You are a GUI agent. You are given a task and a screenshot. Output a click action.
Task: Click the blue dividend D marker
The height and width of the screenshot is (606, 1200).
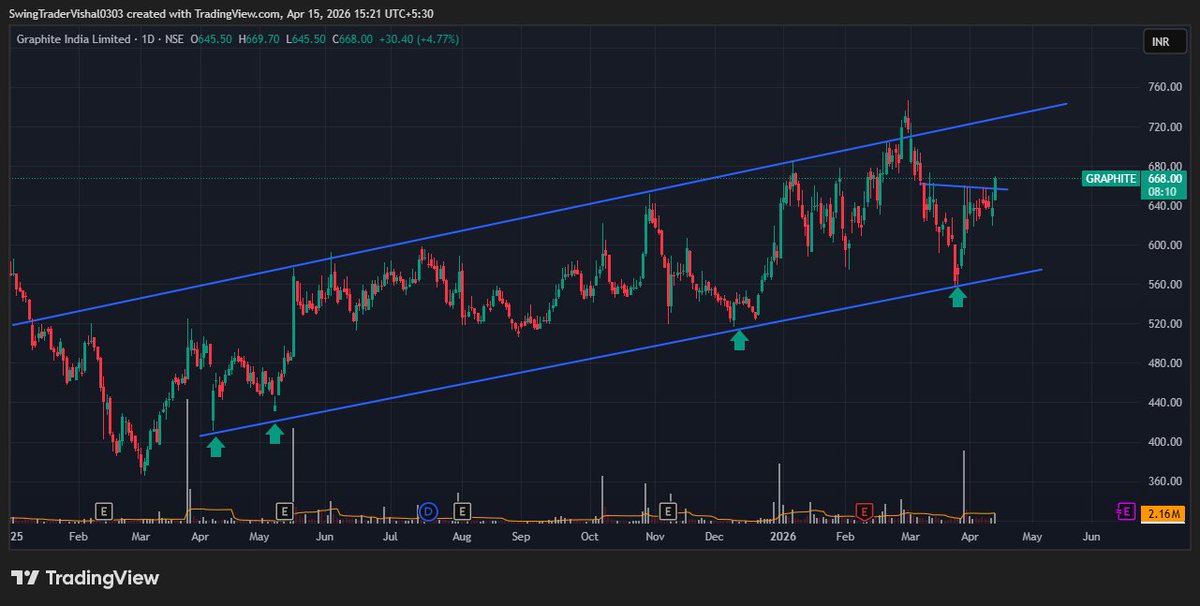coord(428,511)
